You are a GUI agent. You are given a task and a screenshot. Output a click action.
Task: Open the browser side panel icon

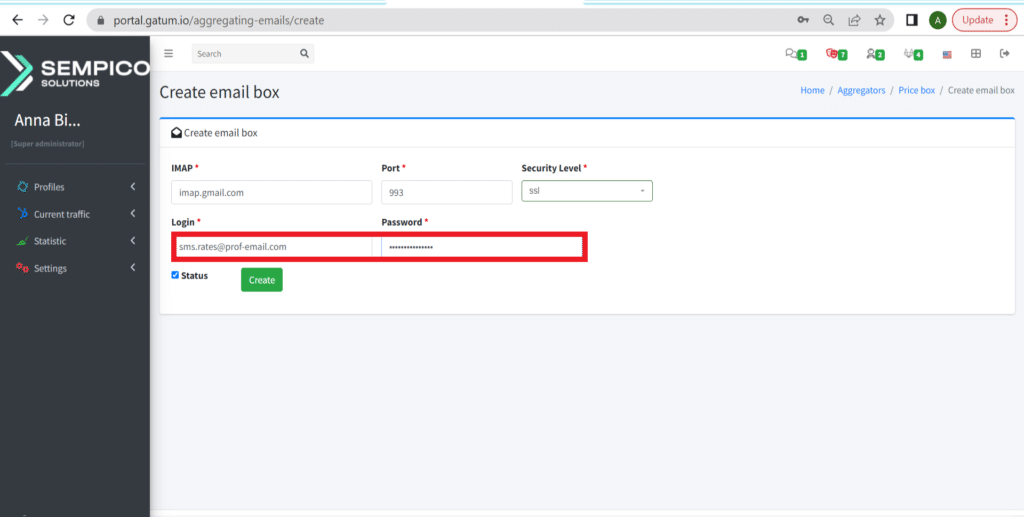[x=912, y=20]
